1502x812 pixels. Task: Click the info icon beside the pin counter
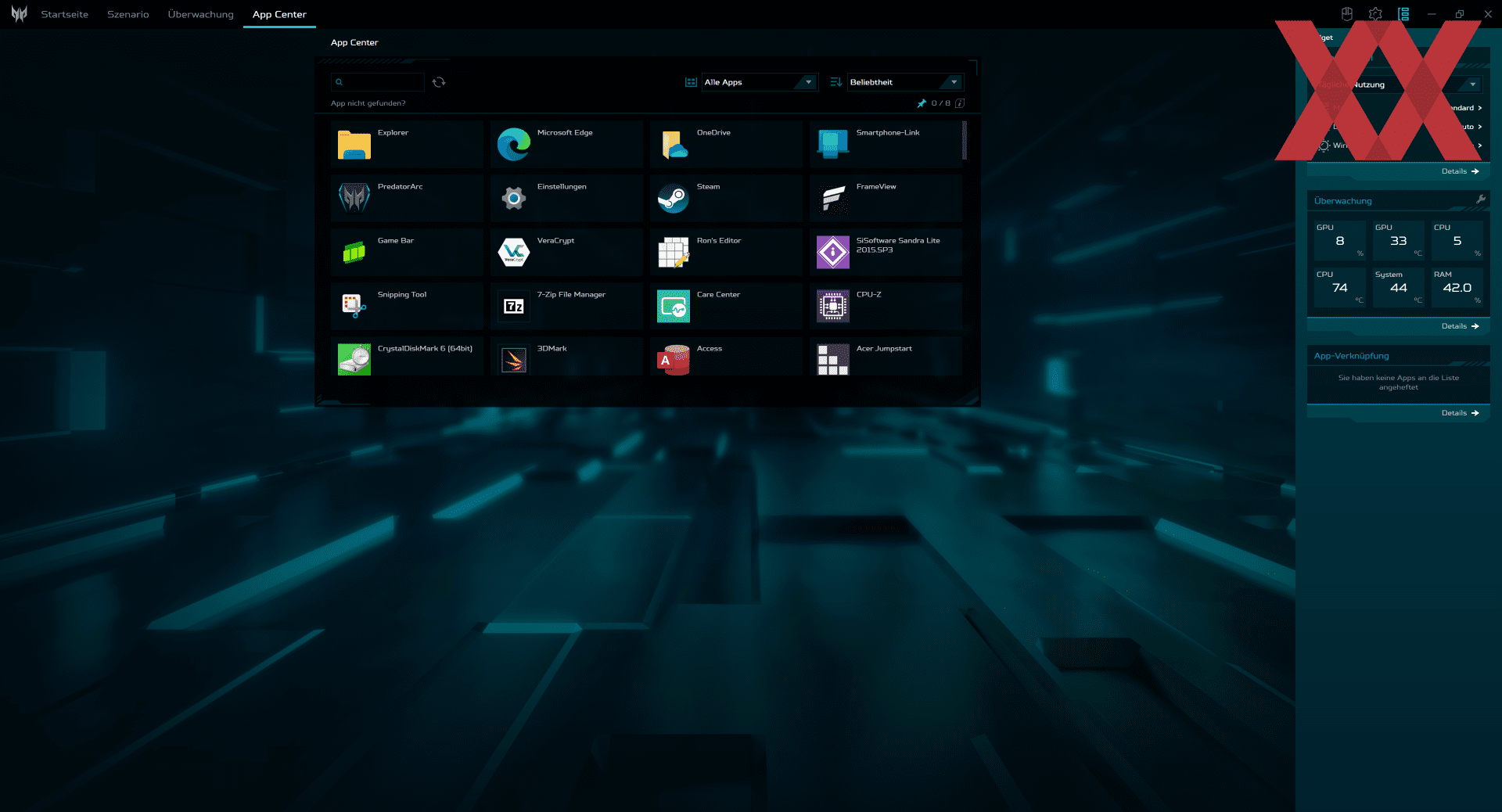[x=960, y=103]
